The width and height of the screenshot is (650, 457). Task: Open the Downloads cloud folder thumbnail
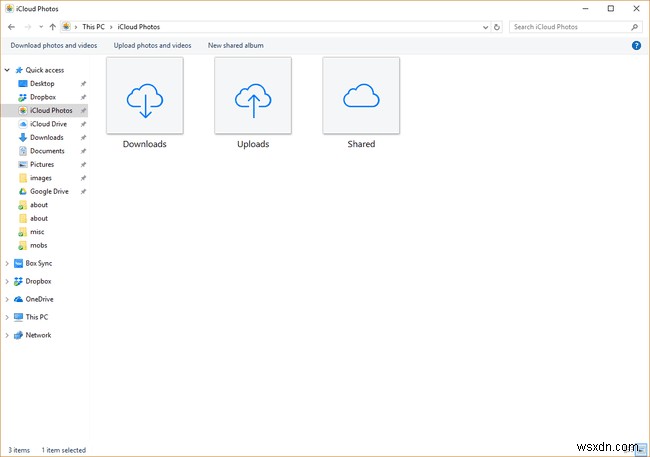145,95
